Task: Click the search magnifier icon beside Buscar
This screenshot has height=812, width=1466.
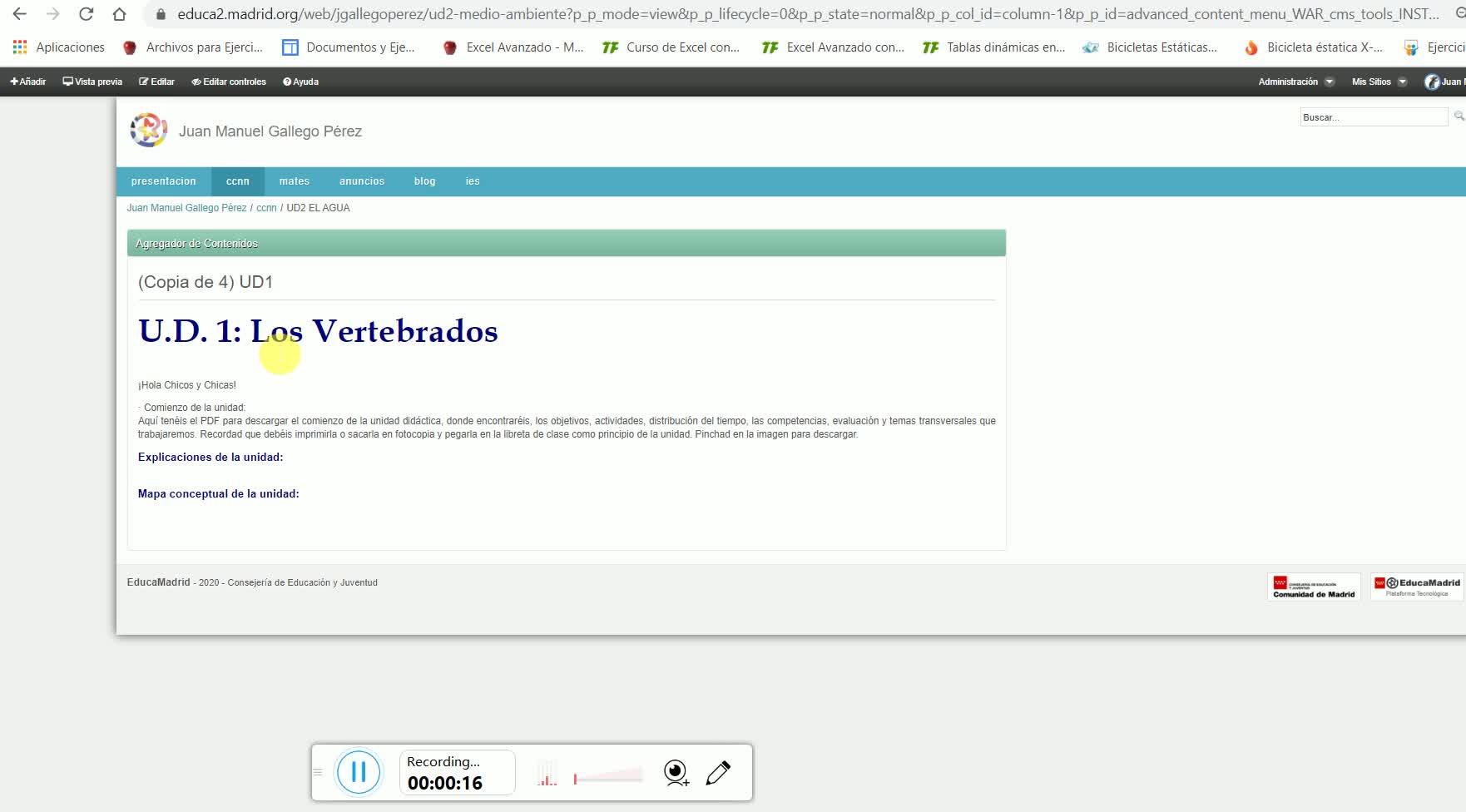Action: (x=1459, y=116)
